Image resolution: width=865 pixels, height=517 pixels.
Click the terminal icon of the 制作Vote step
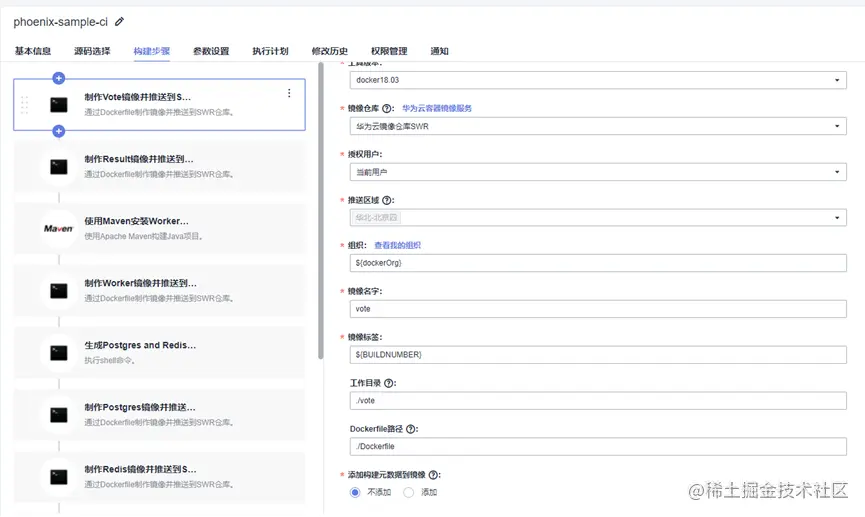[x=59, y=105]
